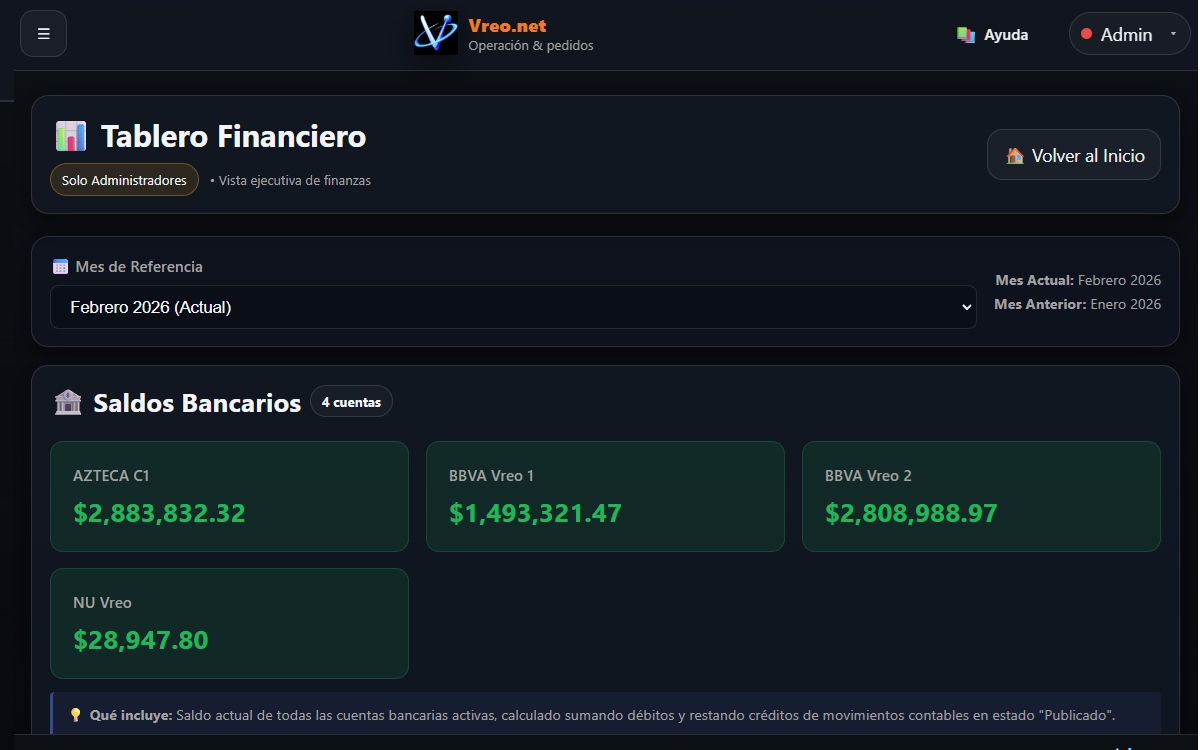Viewport: 1200px width, 750px height.
Task: Expand the Admin account dropdown
Action: point(1130,33)
